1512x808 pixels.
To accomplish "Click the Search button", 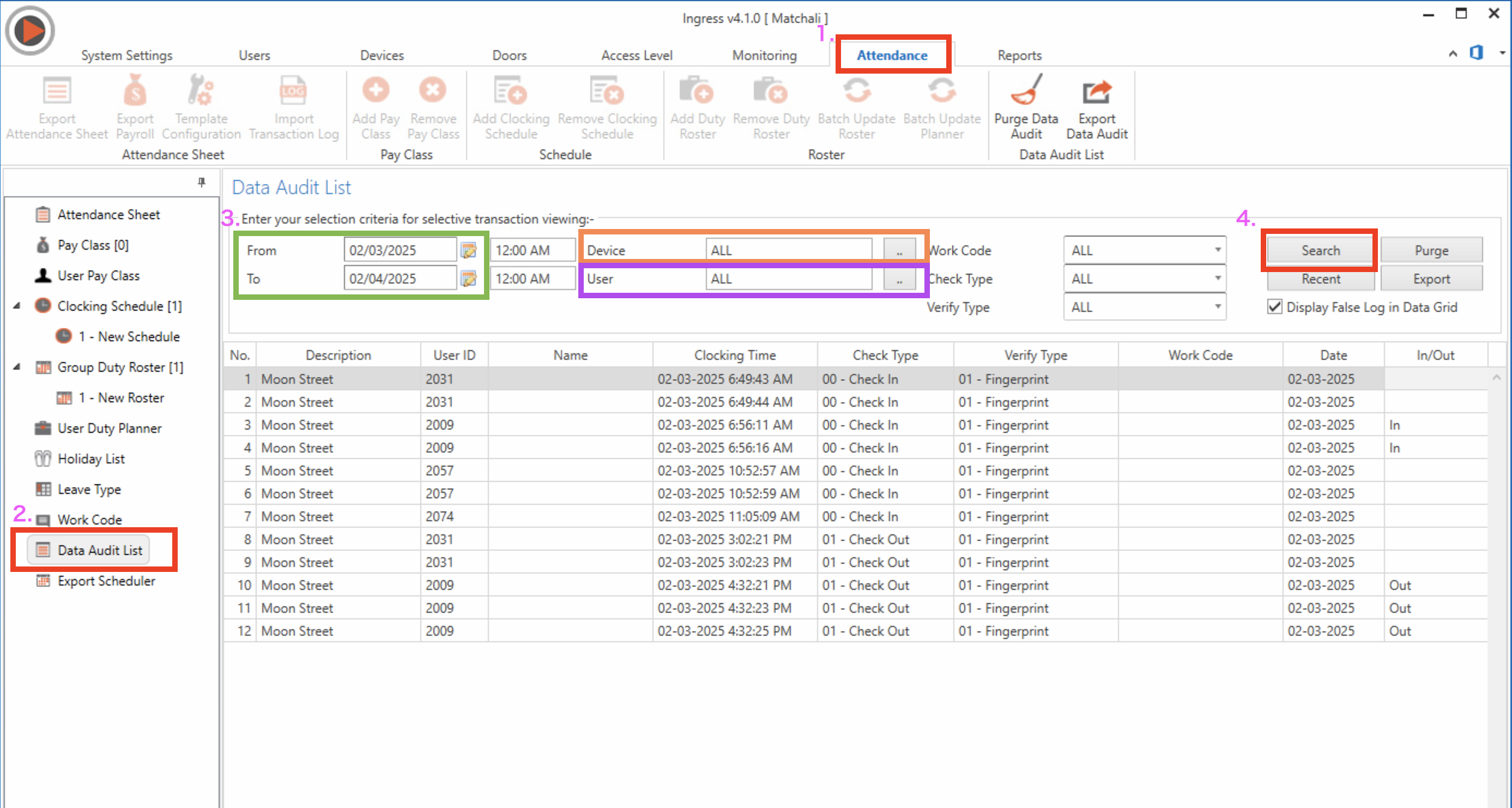I will pyautogui.click(x=1321, y=250).
